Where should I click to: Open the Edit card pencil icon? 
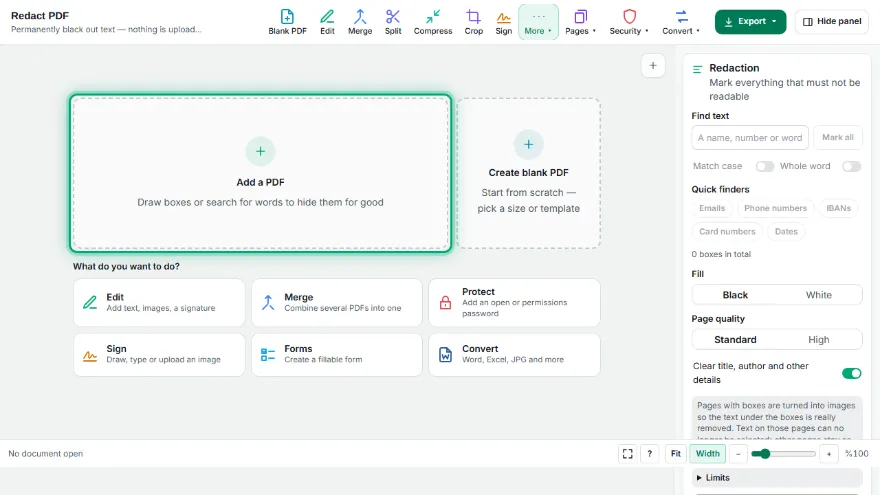coord(90,302)
